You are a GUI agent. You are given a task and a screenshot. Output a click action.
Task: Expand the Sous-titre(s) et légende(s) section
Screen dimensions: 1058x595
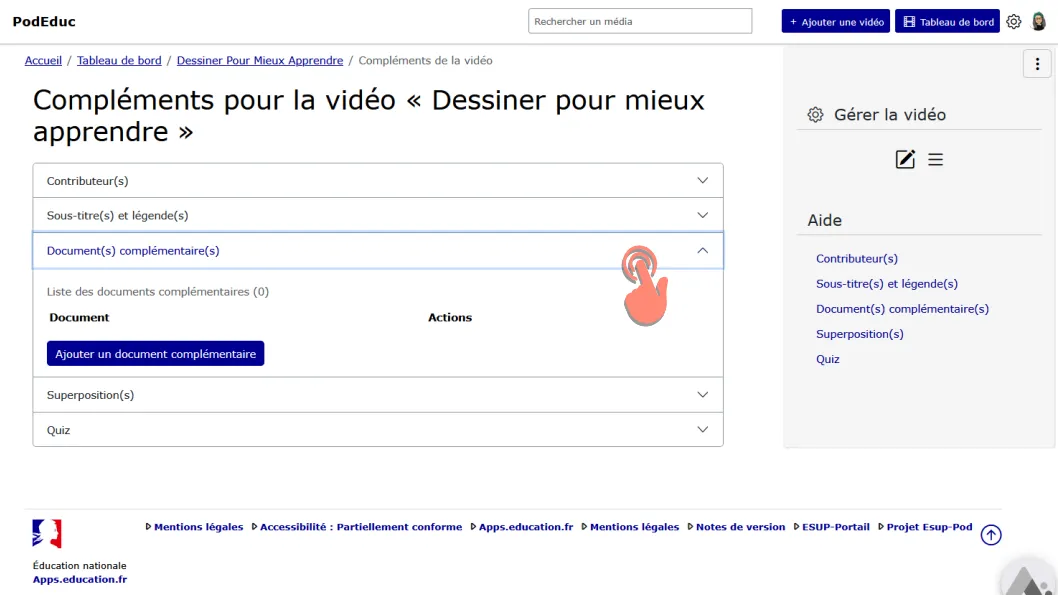pos(378,215)
